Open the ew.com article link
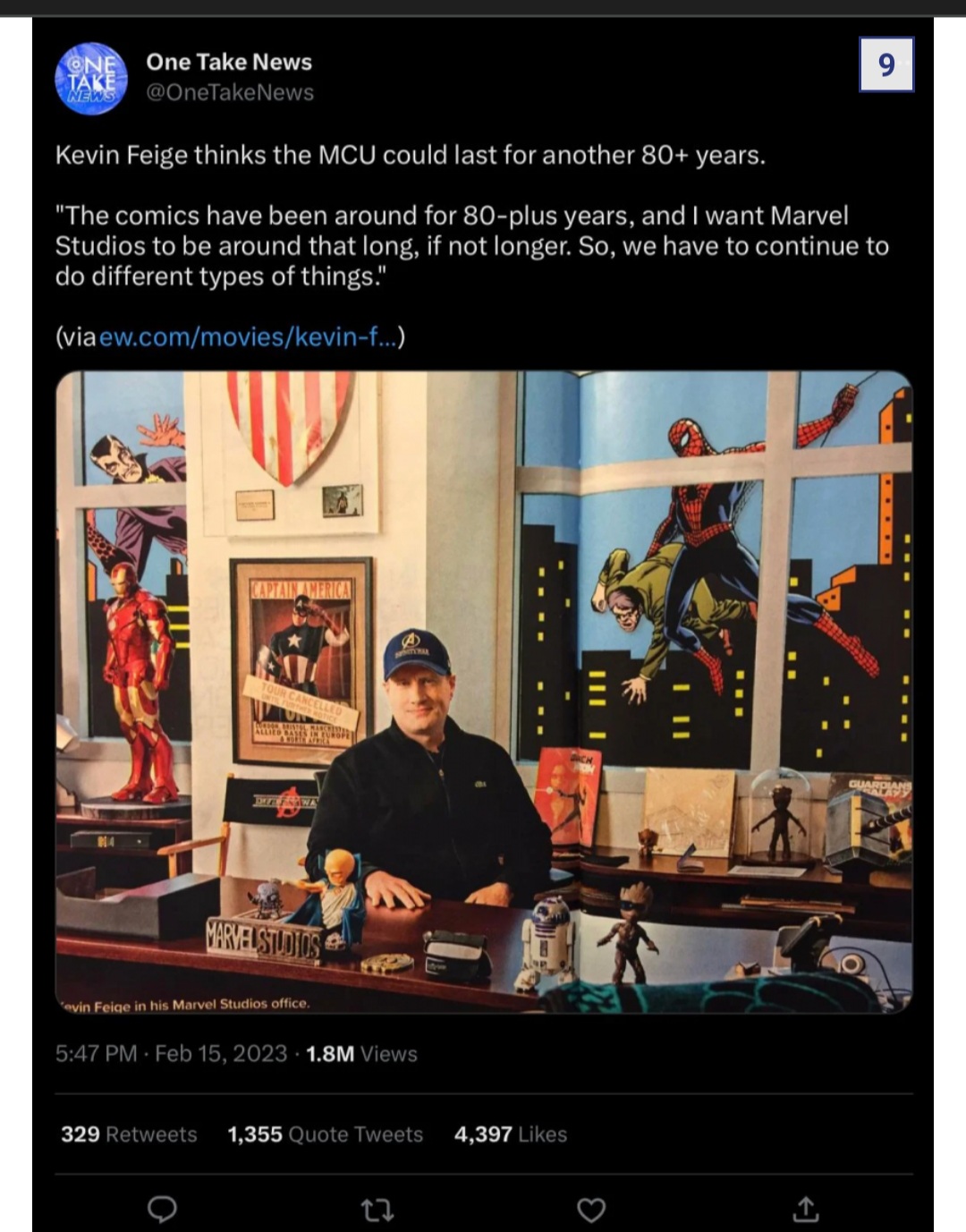 tap(248, 336)
